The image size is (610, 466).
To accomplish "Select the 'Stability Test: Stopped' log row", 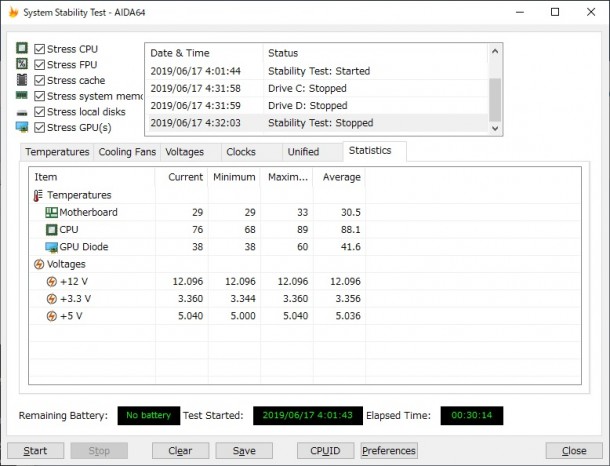I will [317, 123].
